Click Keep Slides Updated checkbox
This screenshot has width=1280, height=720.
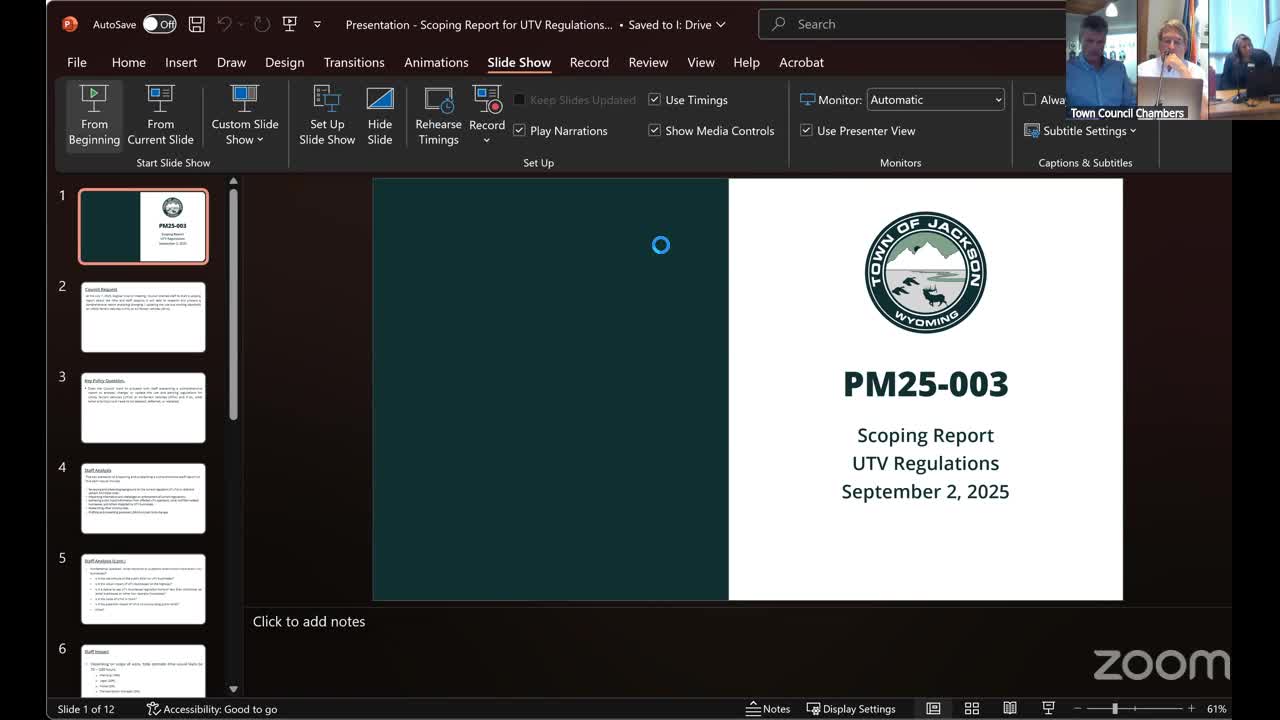click(x=519, y=100)
